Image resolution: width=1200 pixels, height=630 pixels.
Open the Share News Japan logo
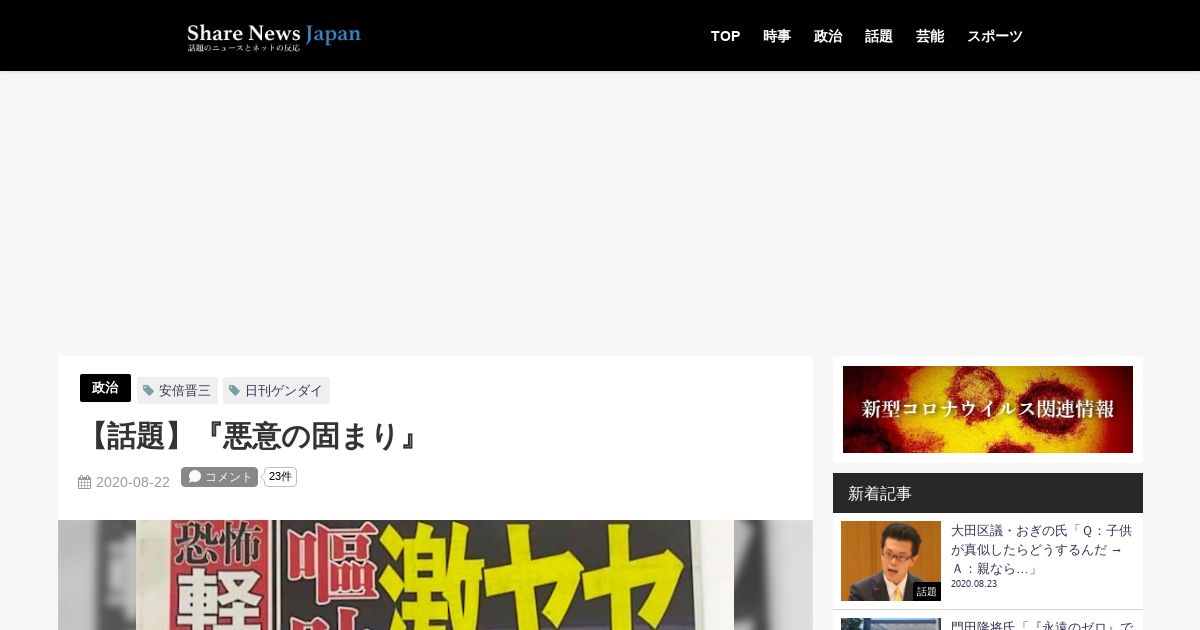[274, 36]
